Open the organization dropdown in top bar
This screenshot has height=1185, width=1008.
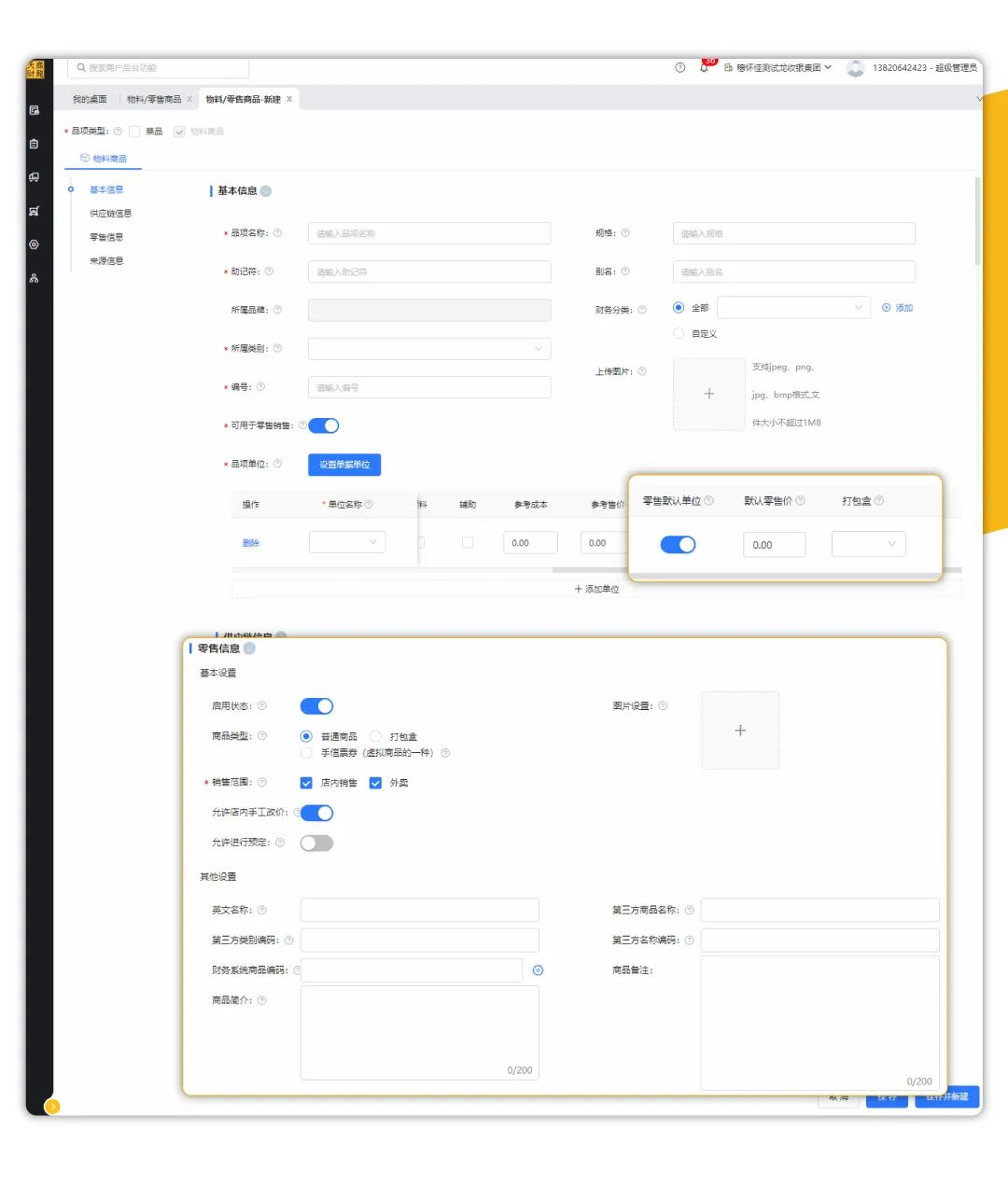point(778,67)
